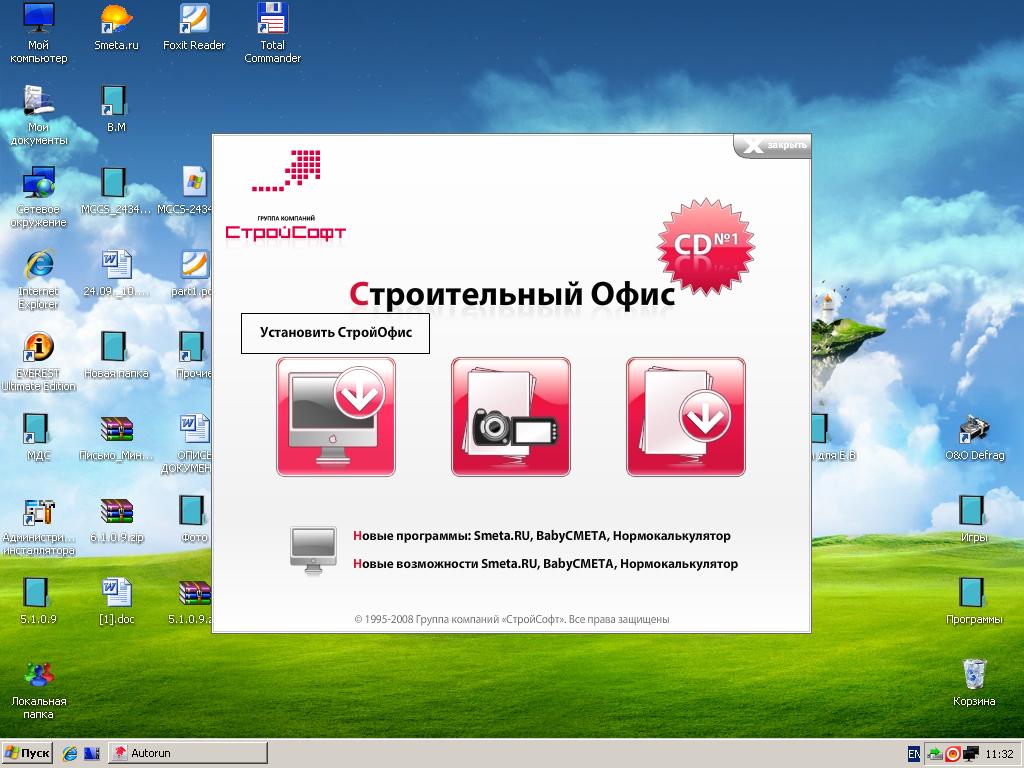Select the EVEREST Ultimate Edition shortcut
This screenshot has height=768, width=1024.
pos(39,361)
